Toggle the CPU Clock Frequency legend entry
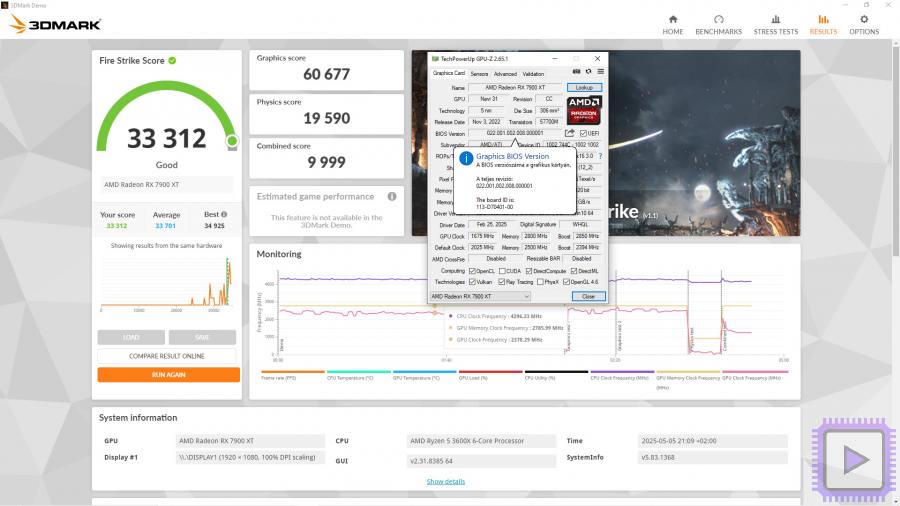Screen dimensions: 900x506 [x=622, y=375]
